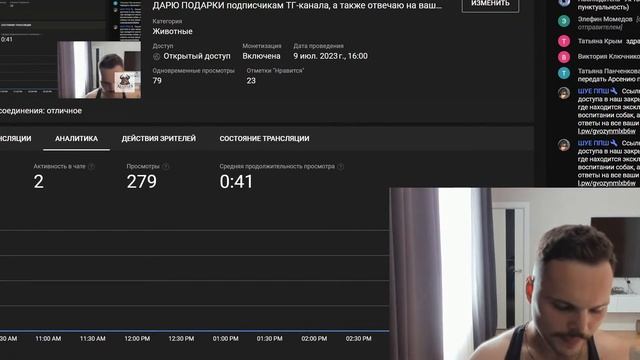This screenshot has width=640, height=360.
Task: Click the ИЗМЕНИТЬ edit button
Action: [x=490, y=4]
